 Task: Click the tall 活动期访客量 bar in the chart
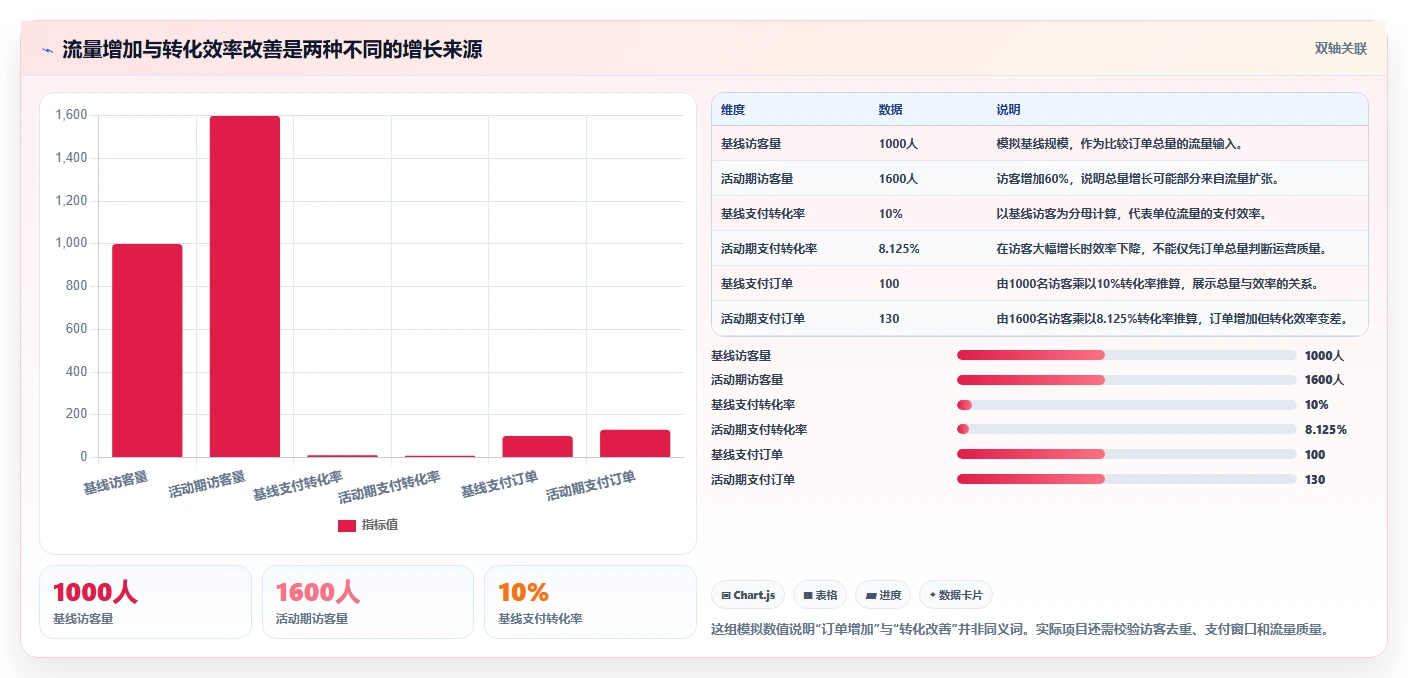tap(245, 286)
